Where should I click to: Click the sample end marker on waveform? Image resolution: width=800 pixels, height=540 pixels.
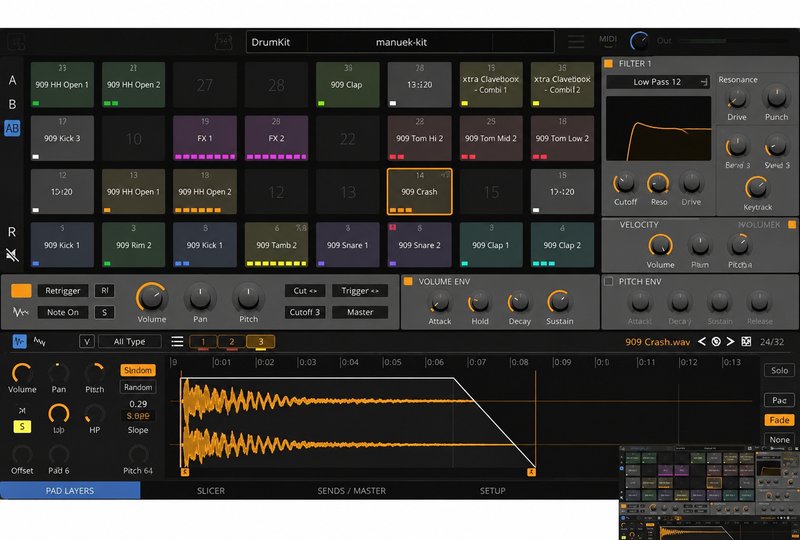[x=531, y=472]
